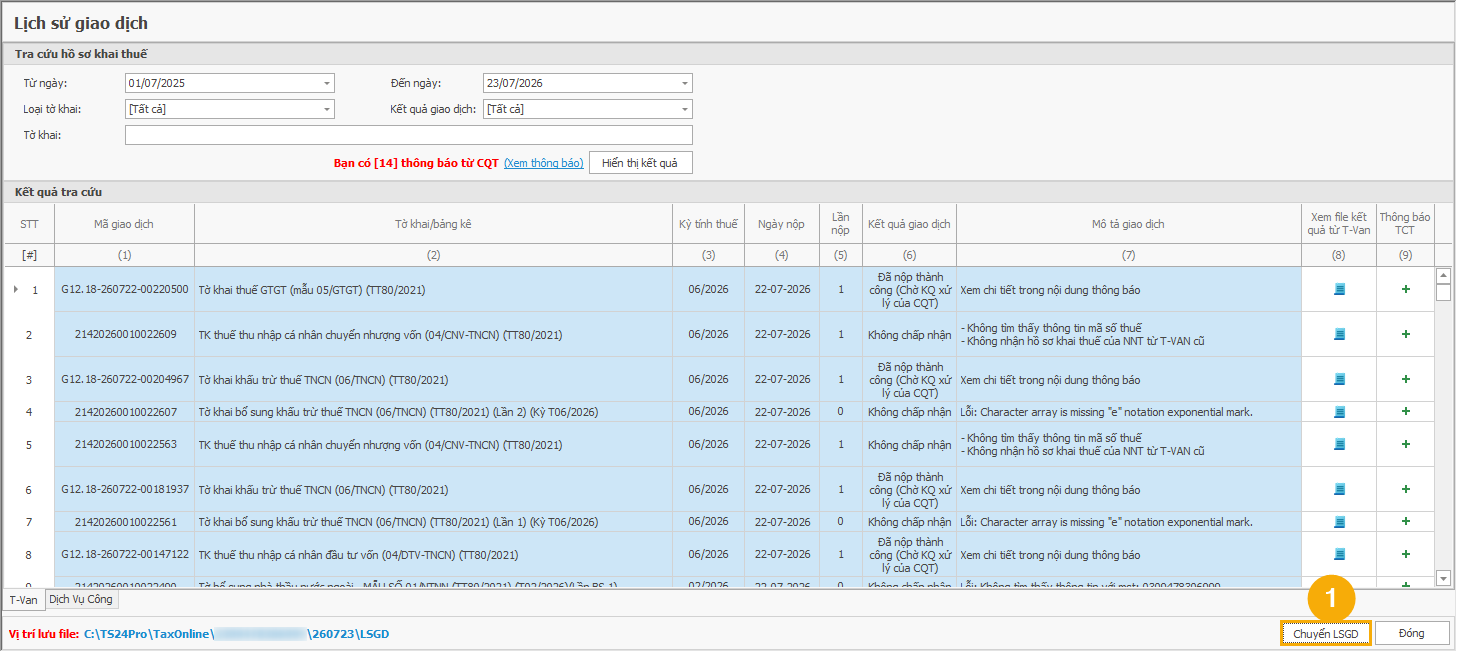Click the Ngày nộp column header

click(x=781, y=224)
